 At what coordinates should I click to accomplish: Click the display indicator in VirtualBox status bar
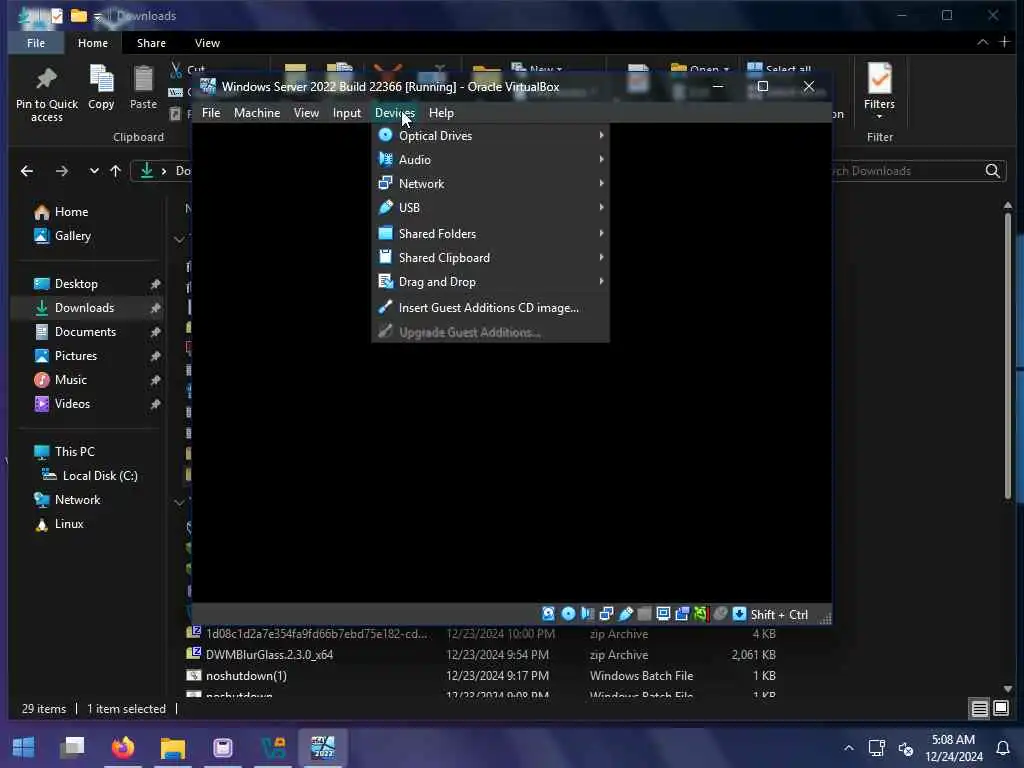(x=664, y=614)
